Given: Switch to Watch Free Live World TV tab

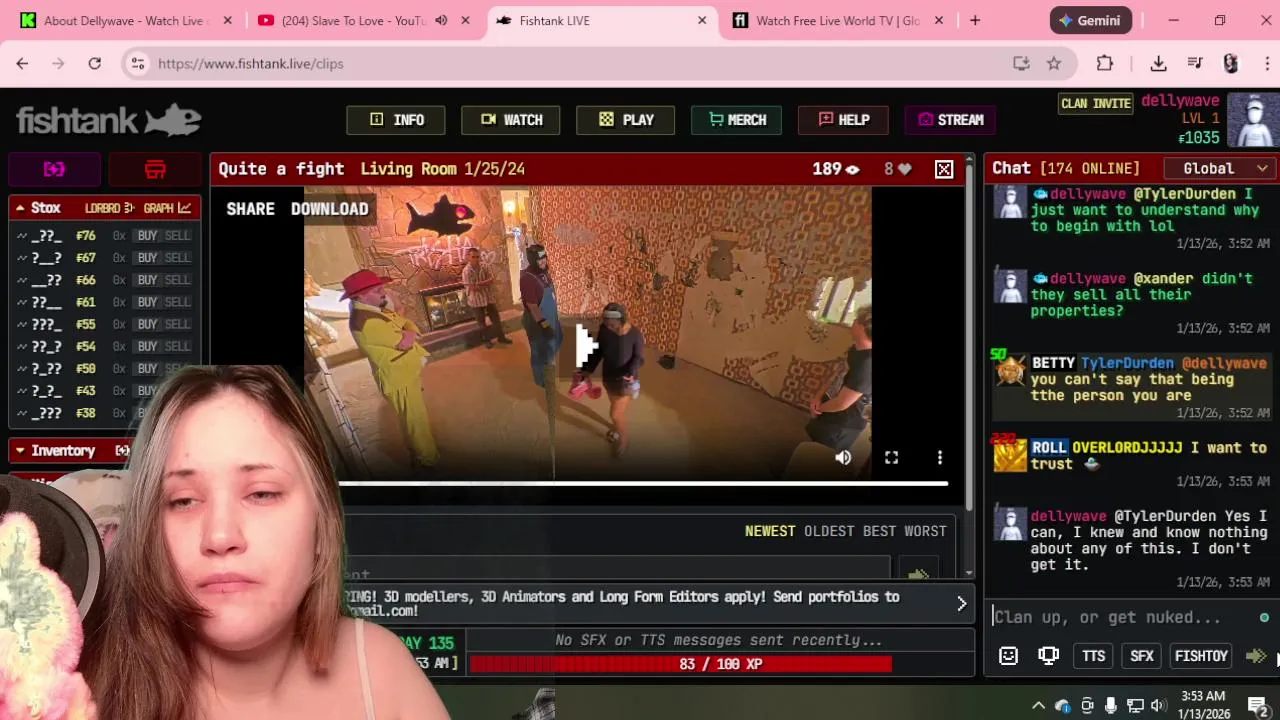Looking at the screenshot, I should click(837, 20).
